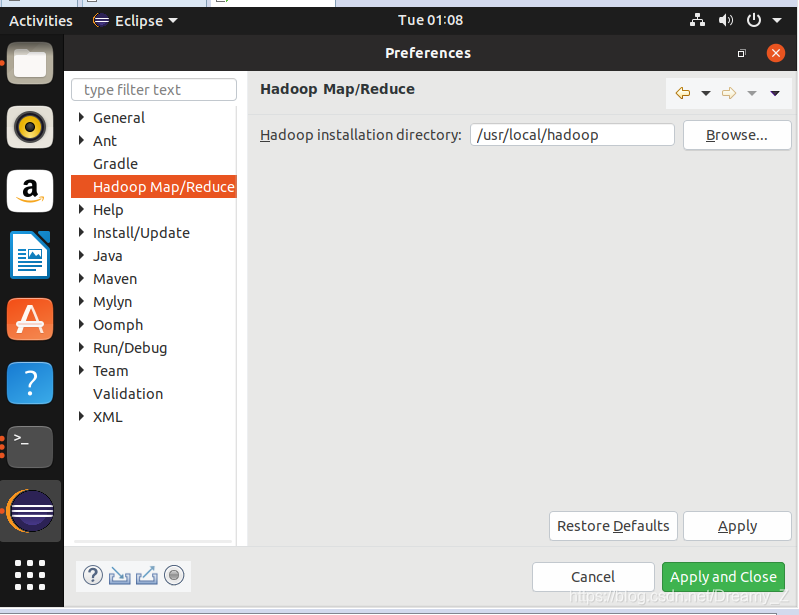Open the Activities overview
This screenshot has width=799, height=615.
[x=41, y=20]
